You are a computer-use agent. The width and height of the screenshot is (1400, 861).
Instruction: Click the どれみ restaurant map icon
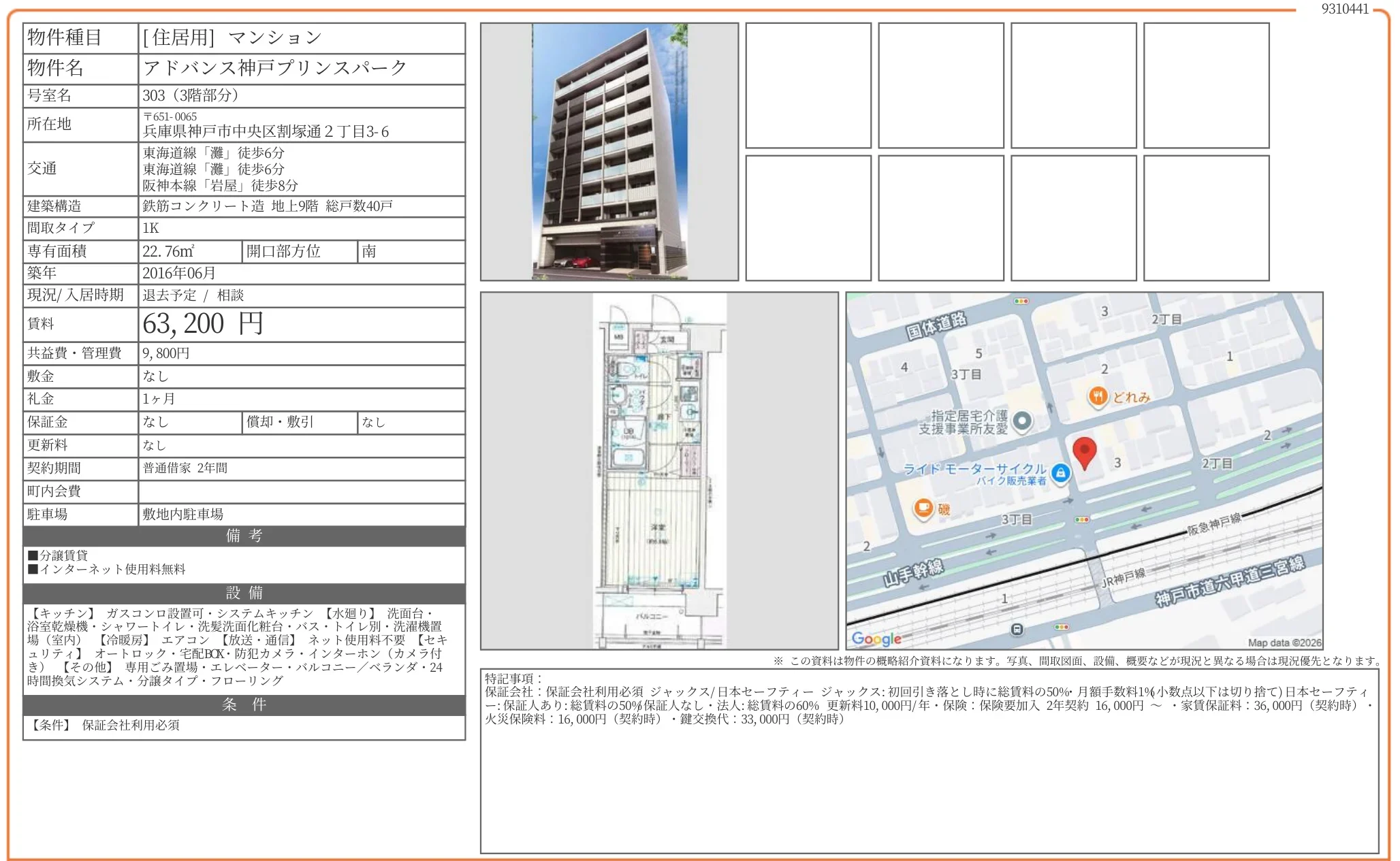(1098, 396)
